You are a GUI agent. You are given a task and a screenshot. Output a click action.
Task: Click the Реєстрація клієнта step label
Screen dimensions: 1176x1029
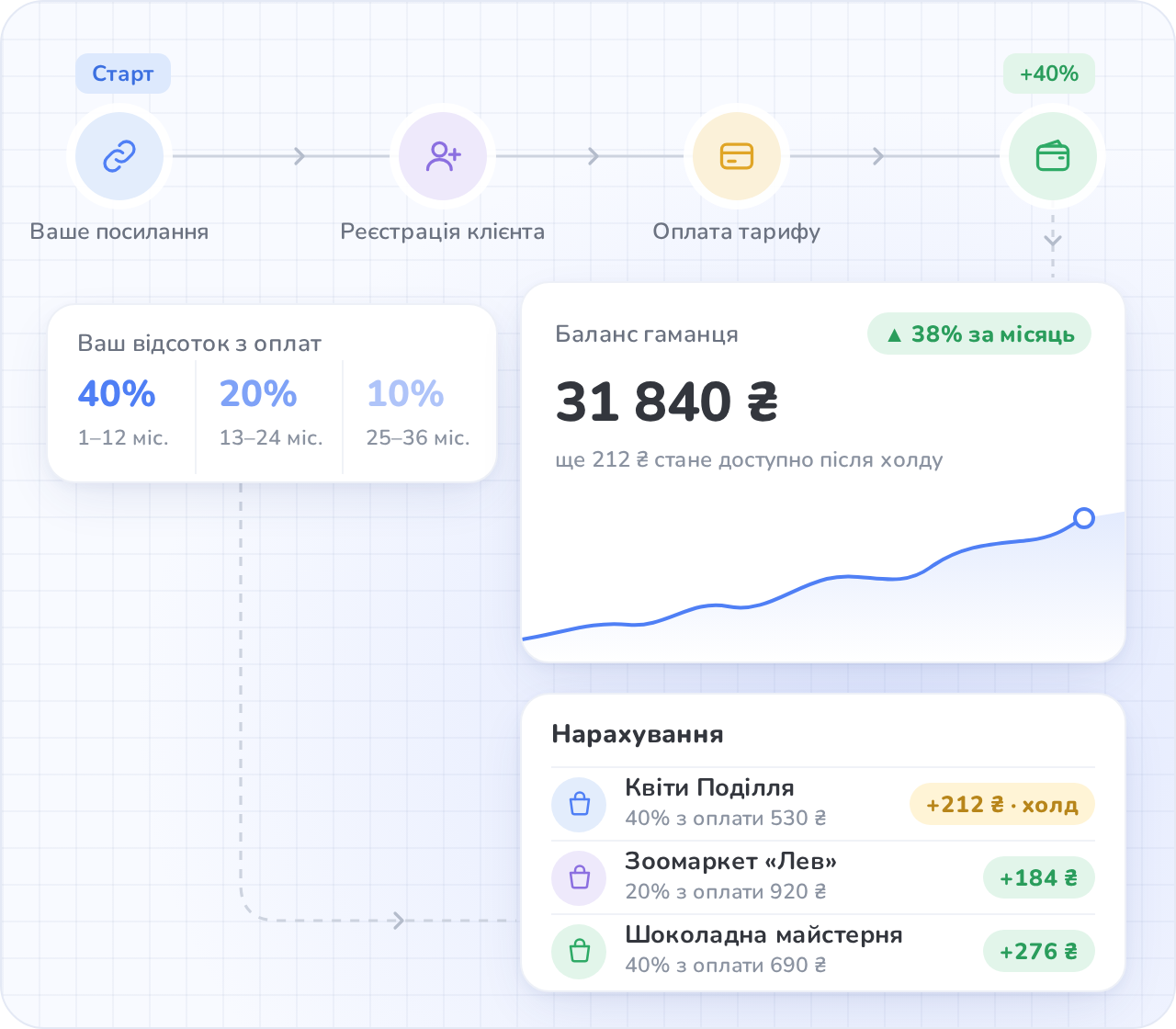[443, 232]
